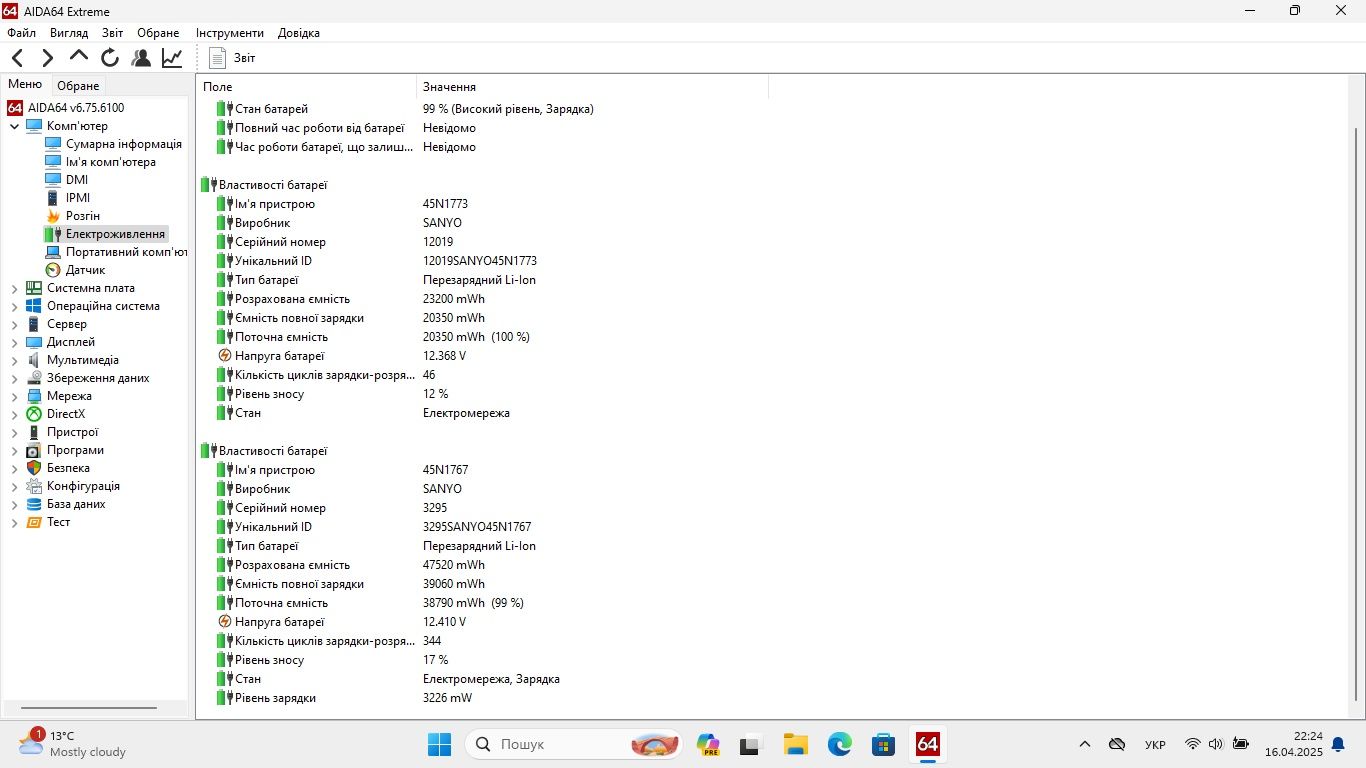Screen dimensions: 1366x768
Task: Open the user profile toolbar icon
Action: (x=141, y=58)
